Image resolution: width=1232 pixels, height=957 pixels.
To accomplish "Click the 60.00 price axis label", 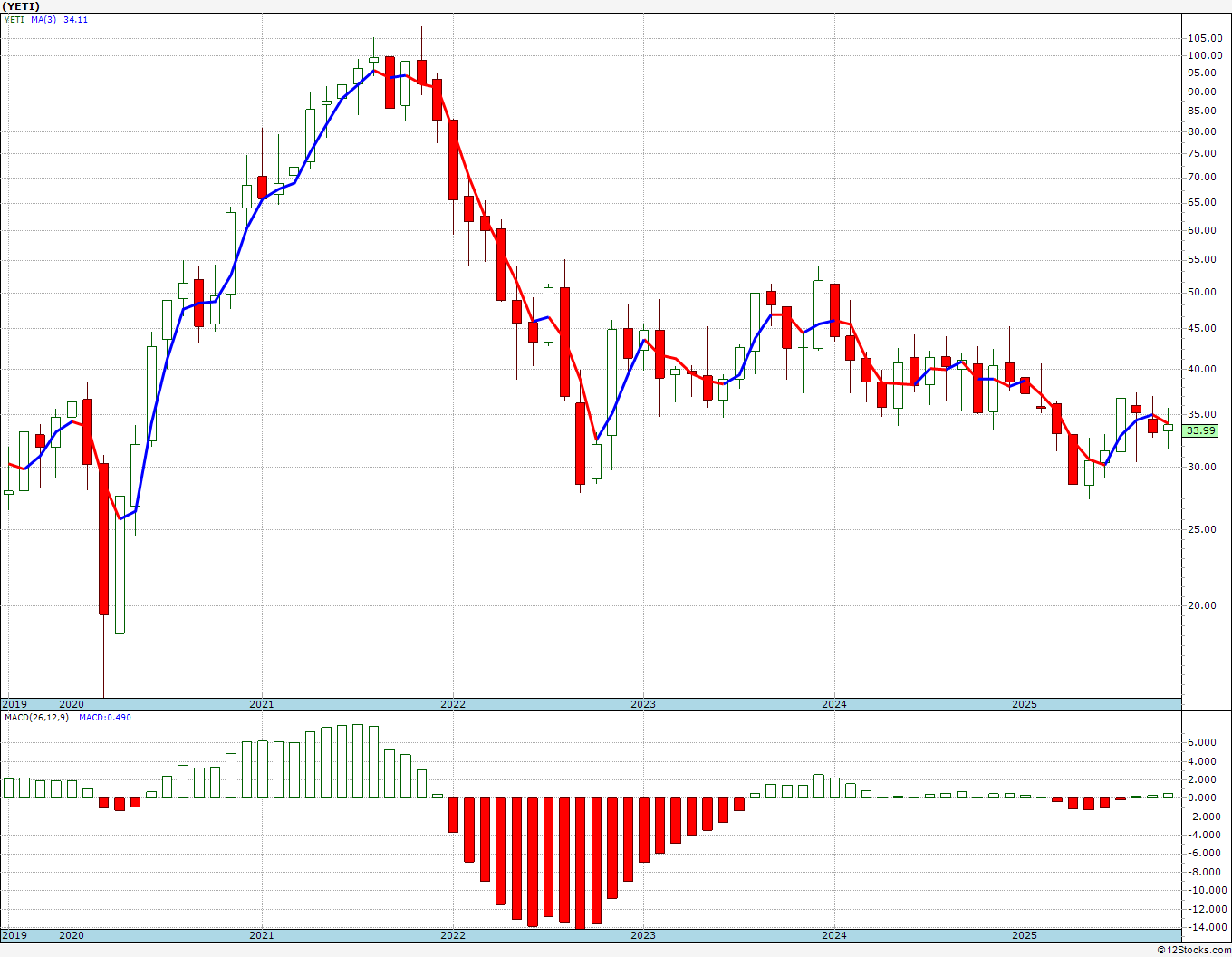I will (x=1204, y=230).
